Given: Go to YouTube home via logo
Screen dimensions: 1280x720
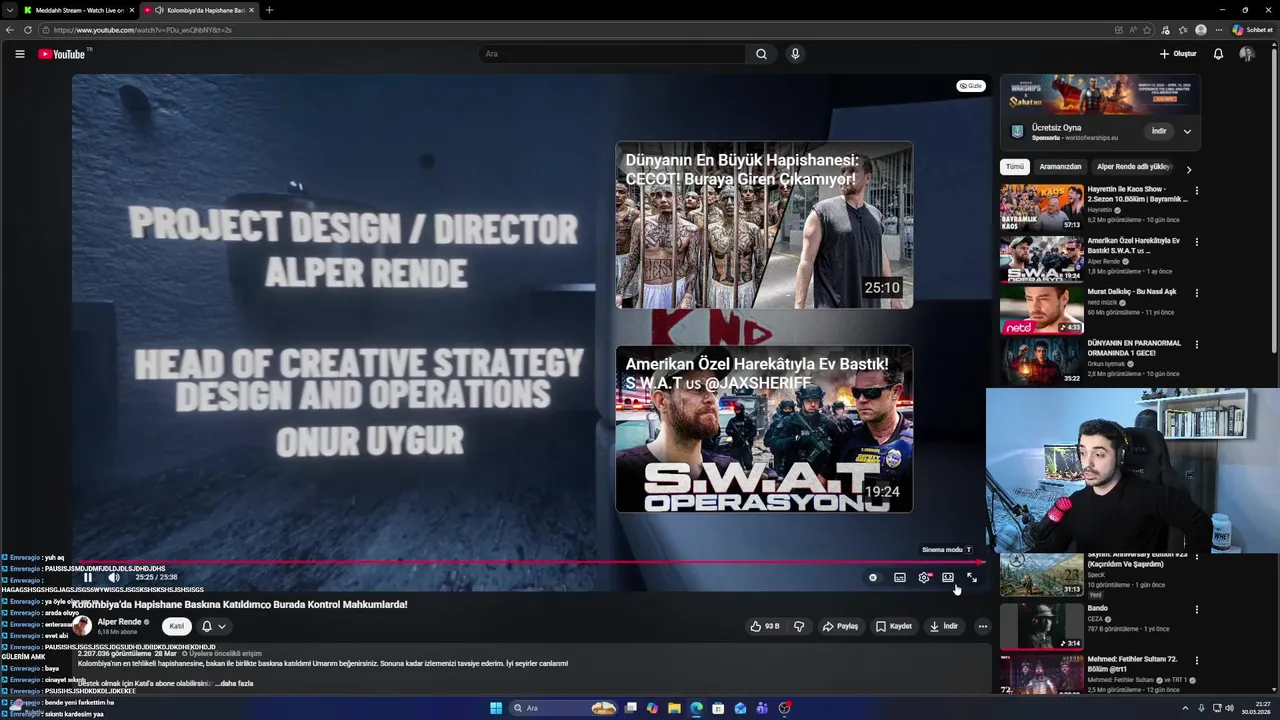Looking at the screenshot, I should (x=63, y=54).
